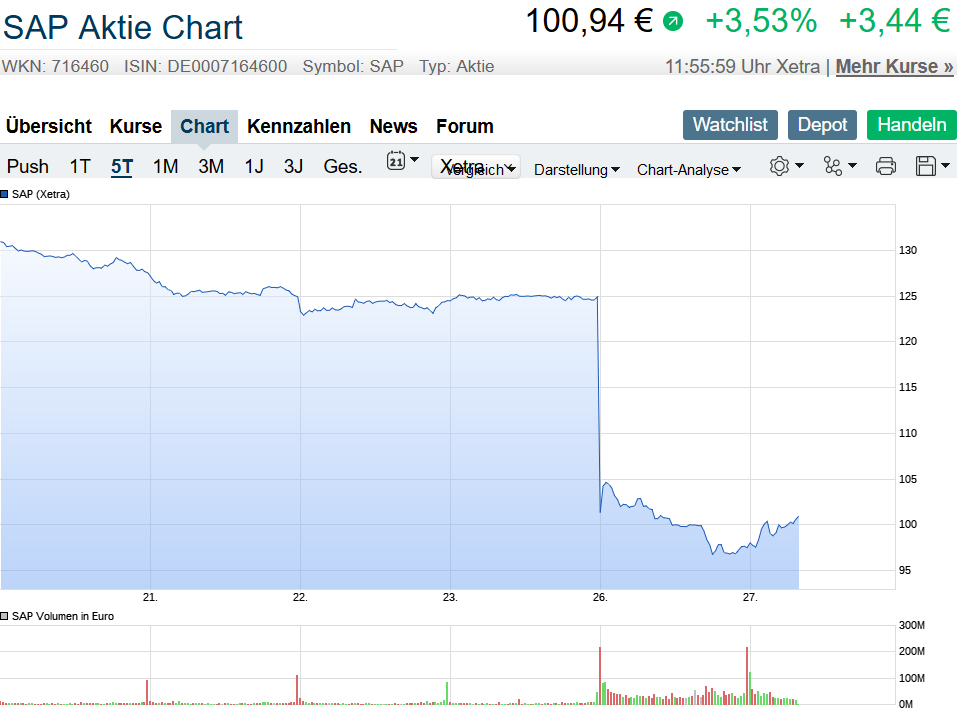Image resolution: width=959 pixels, height=710 pixels.
Task: Print the chart with printer icon
Action: coord(886,166)
